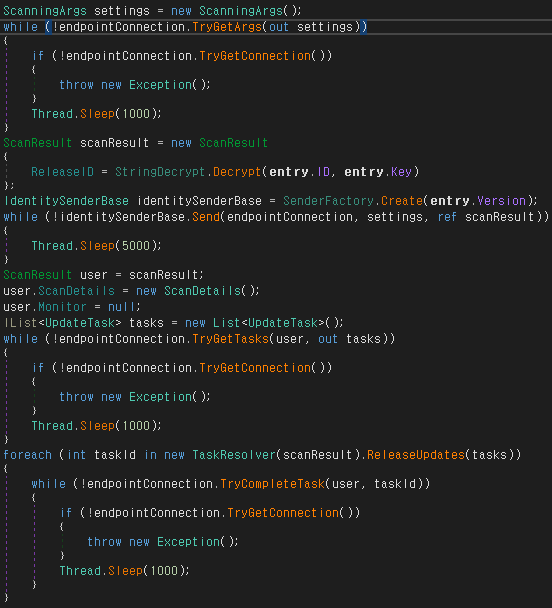
Task: Click the Monitor property name
Action: pos(62,307)
